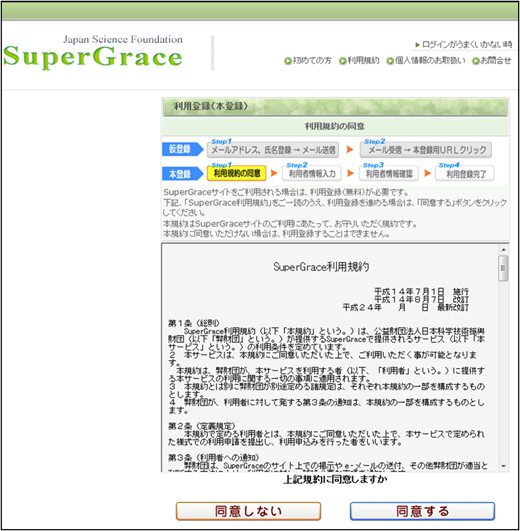Click green bullet icon beside 利用規約
520x531 pixels.
click(343, 61)
